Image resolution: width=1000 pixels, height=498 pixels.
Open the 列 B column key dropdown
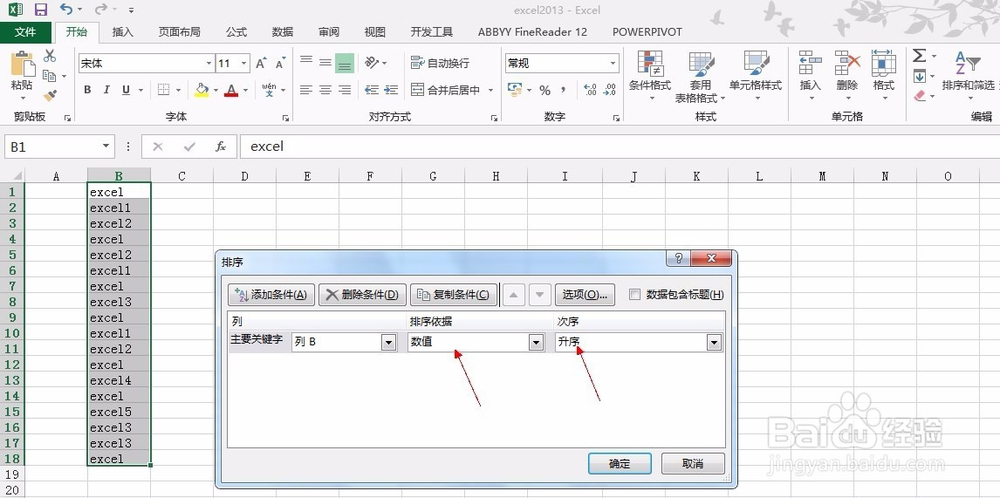pos(388,342)
